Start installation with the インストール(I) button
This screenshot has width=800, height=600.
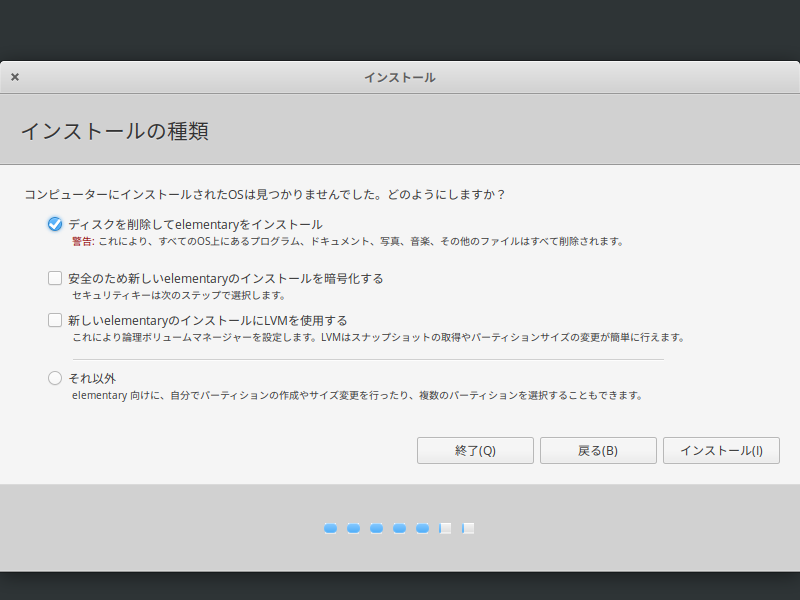tap(721, 451)
